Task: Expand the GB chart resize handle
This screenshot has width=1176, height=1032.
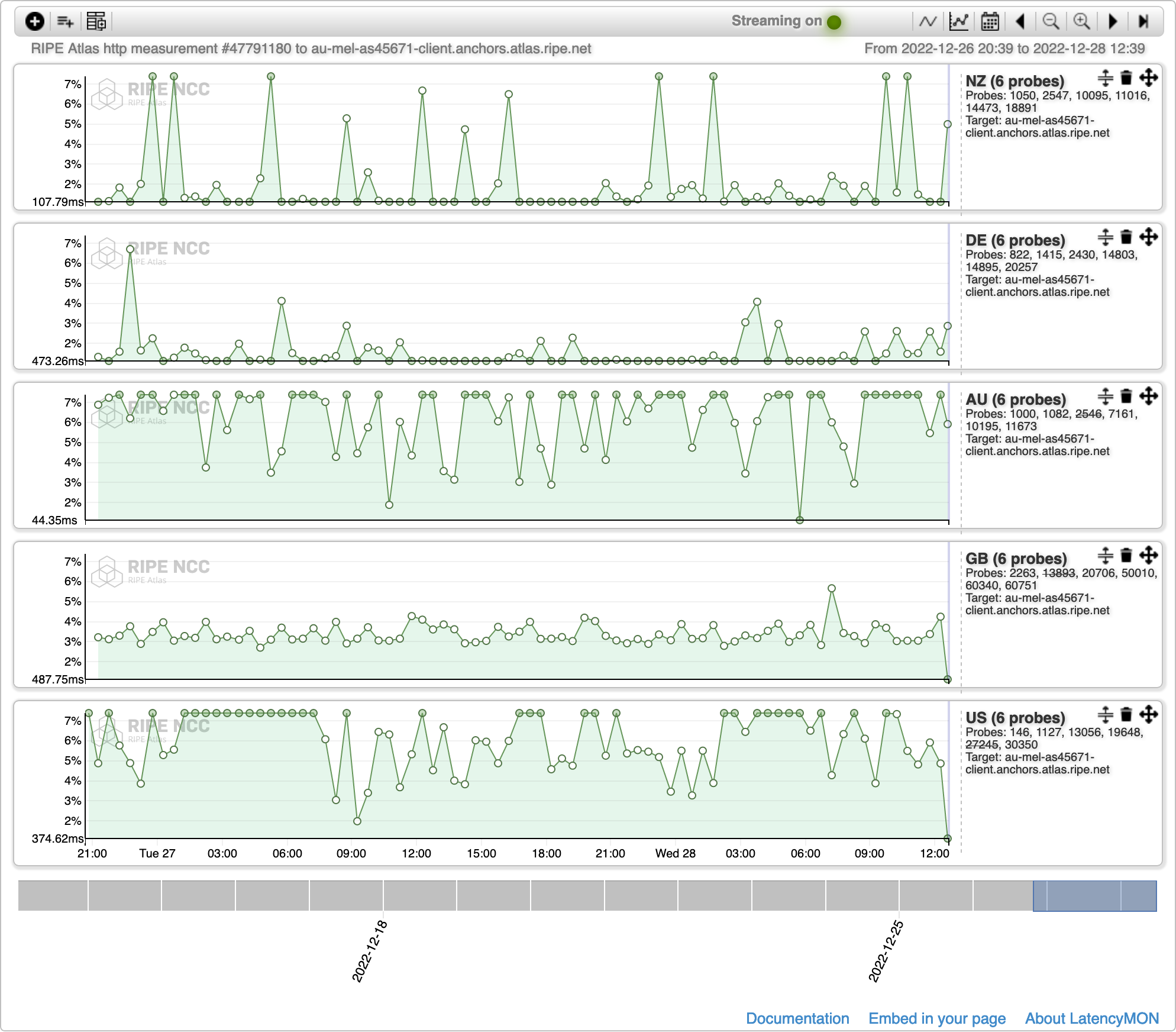Action: tap(1104, 555)
